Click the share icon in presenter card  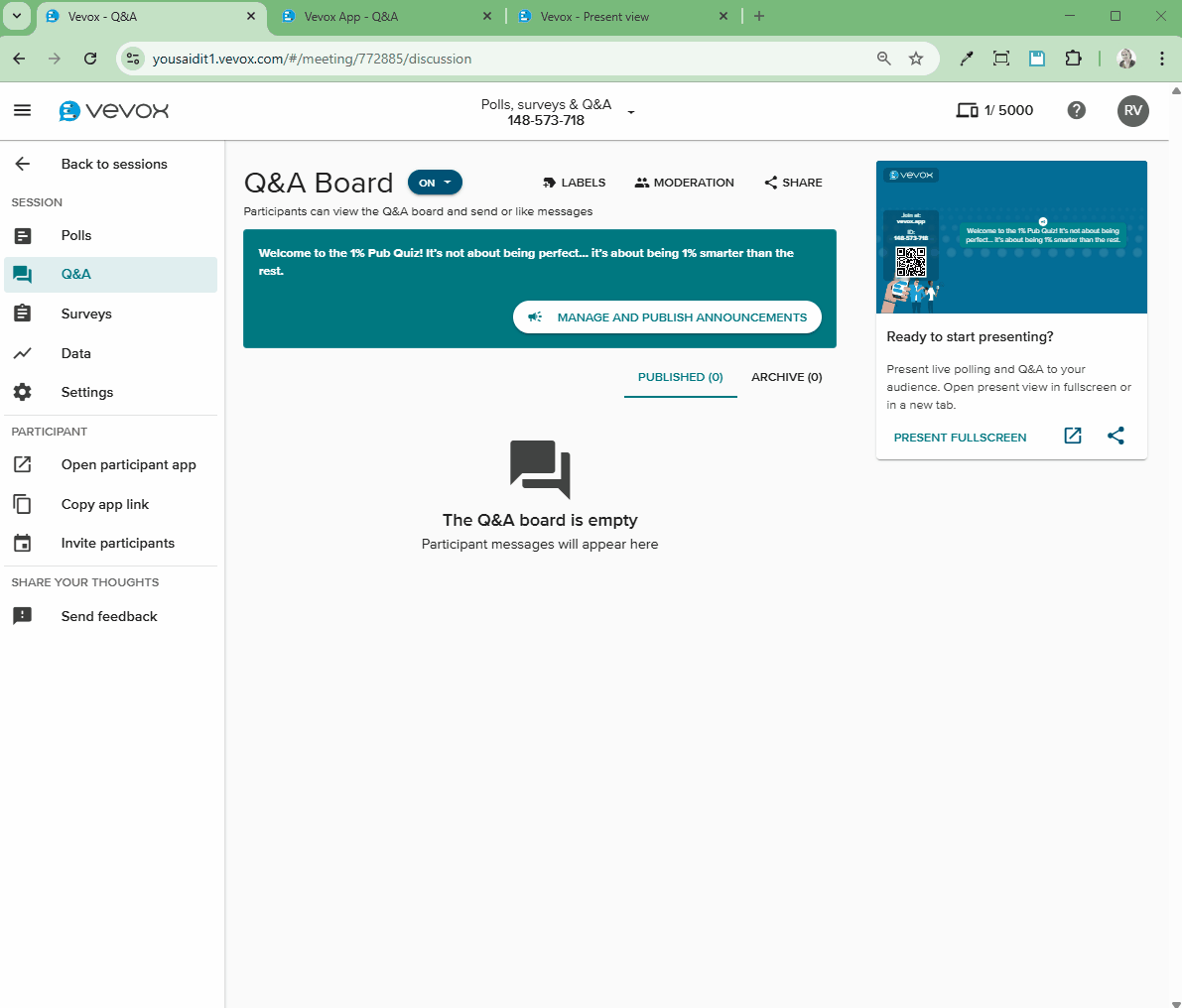tap(1116, 436)
